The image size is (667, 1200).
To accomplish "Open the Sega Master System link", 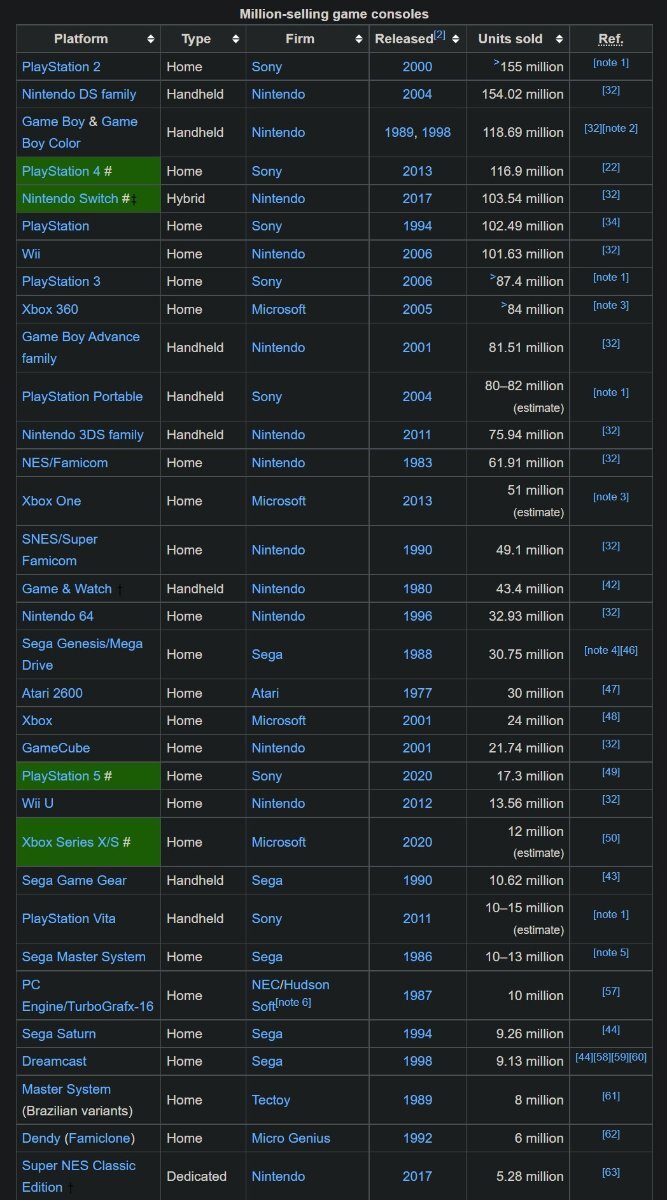I will [84, 956].
